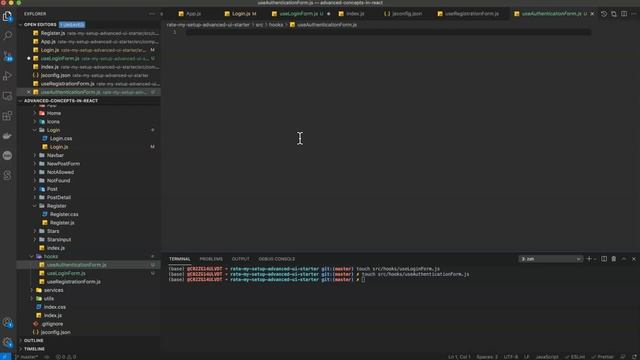Click Prettier in the status bar

[x=602, y=357]
